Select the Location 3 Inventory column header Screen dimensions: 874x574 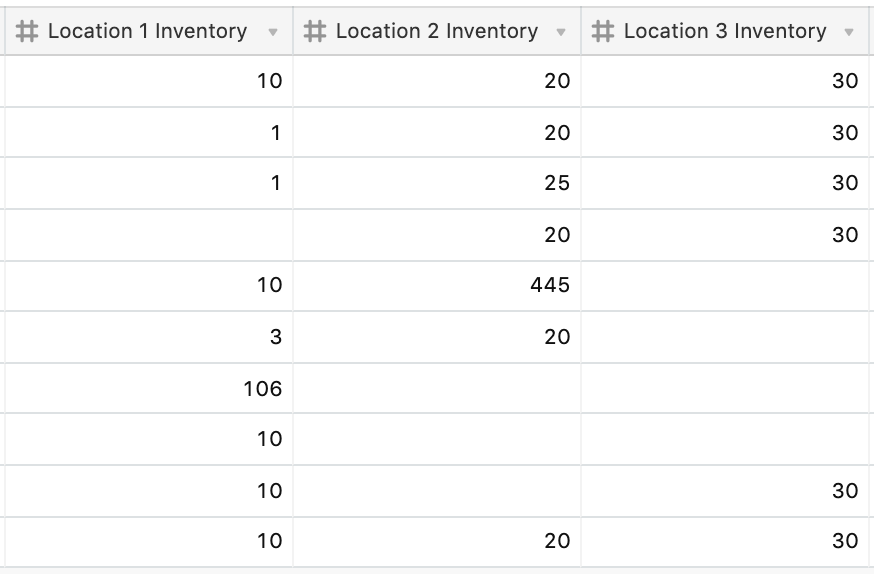coord(724,32)
